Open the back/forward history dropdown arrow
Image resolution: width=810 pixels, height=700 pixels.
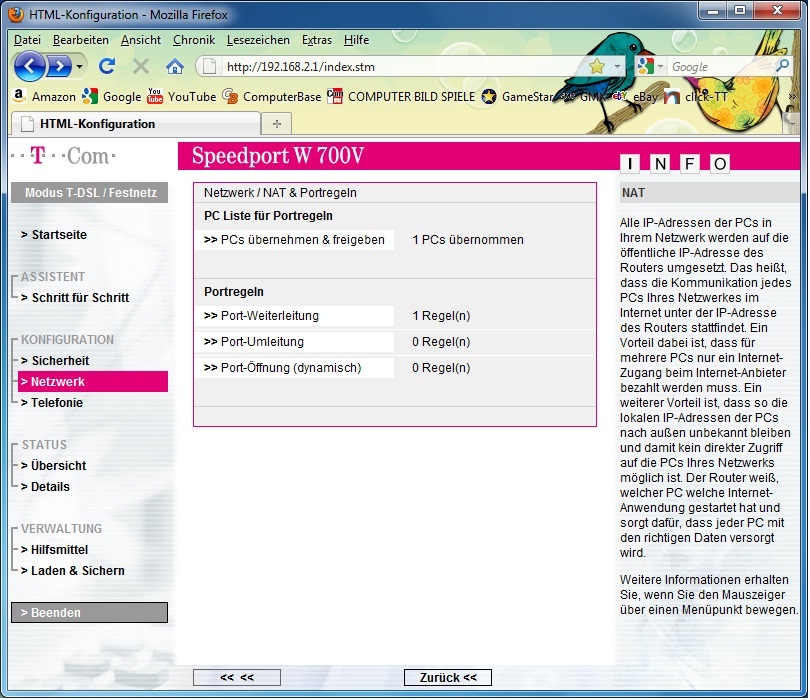tap(79, 66)
